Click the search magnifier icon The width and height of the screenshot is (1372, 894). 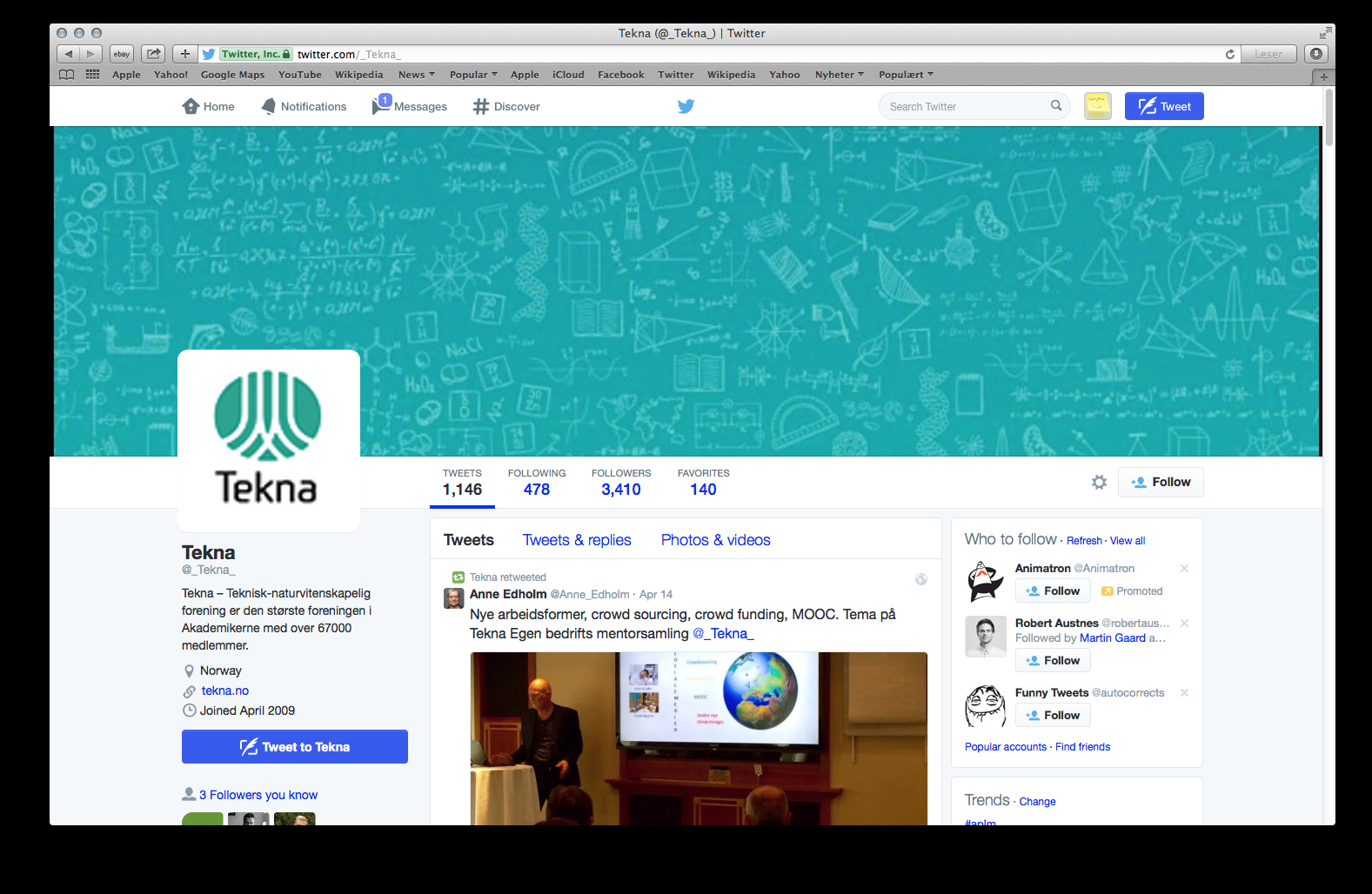[1056, 106]
